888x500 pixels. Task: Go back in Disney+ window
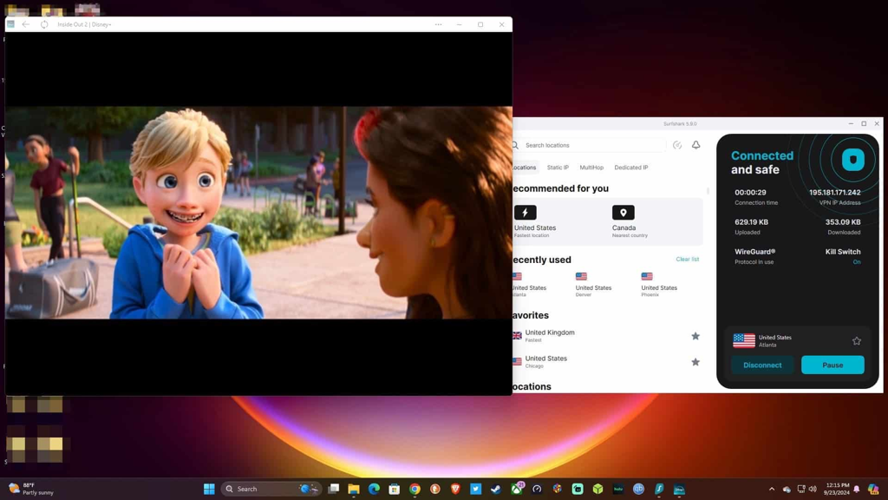26,24
